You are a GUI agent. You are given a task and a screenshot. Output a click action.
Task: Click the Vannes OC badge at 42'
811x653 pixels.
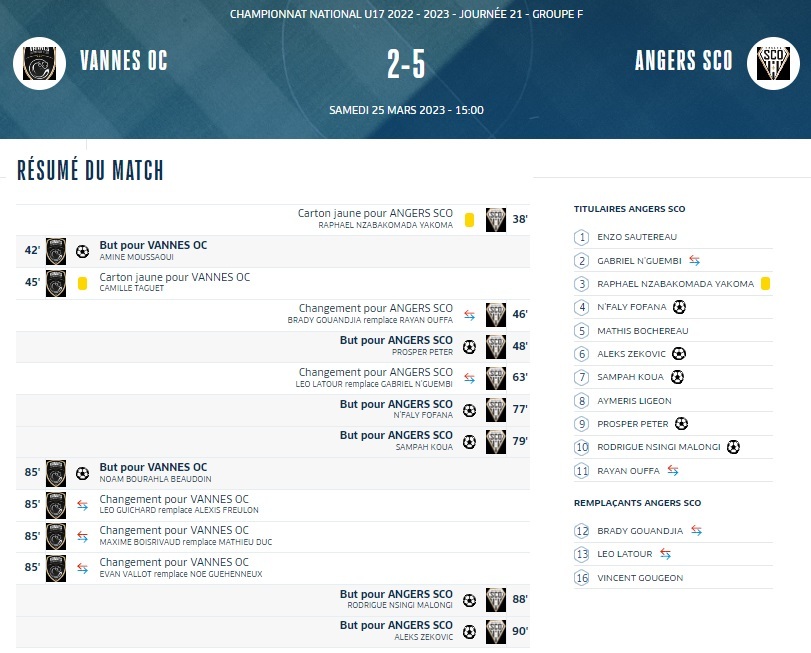coord(56,251)
